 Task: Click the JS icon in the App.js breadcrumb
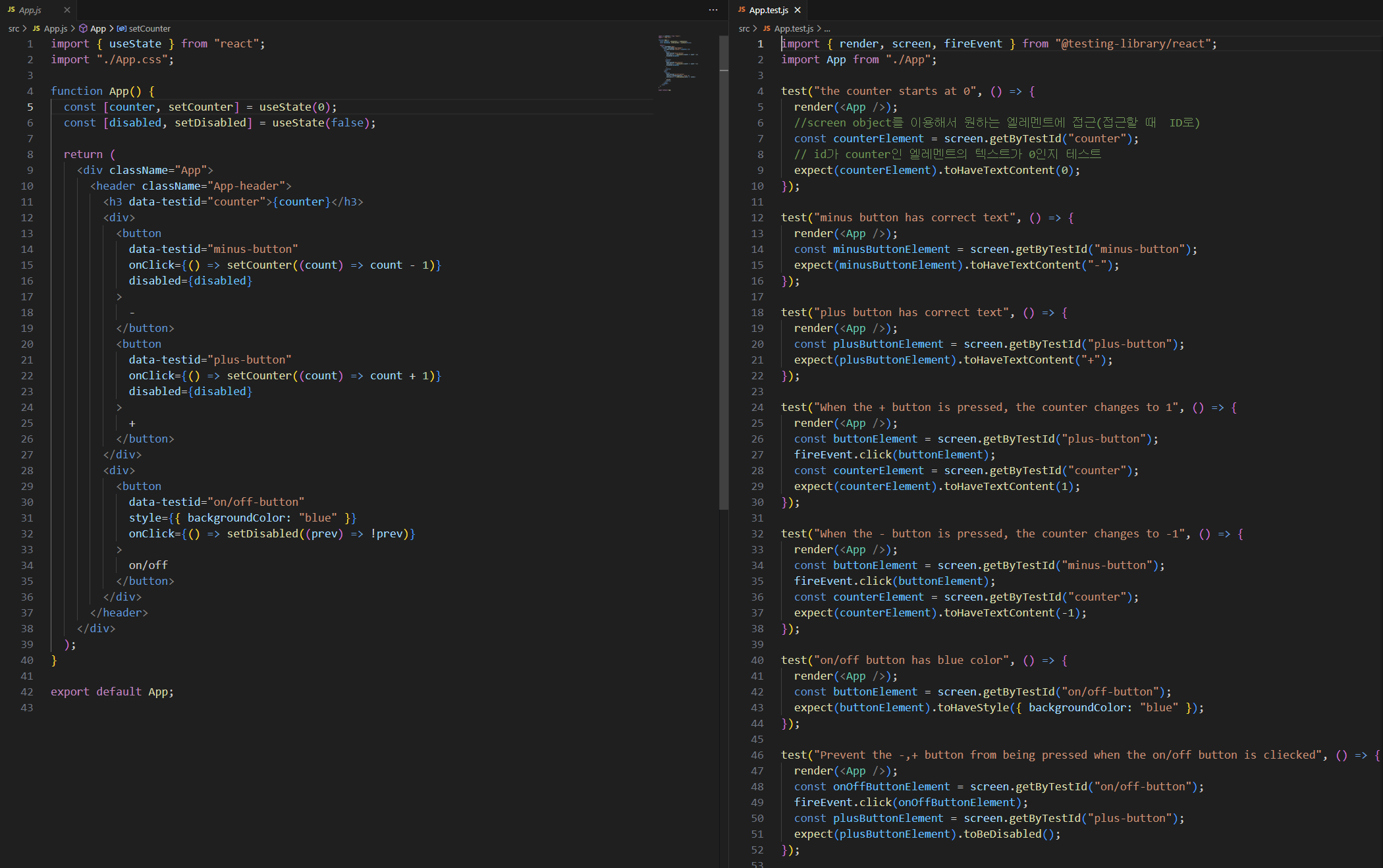36,28
